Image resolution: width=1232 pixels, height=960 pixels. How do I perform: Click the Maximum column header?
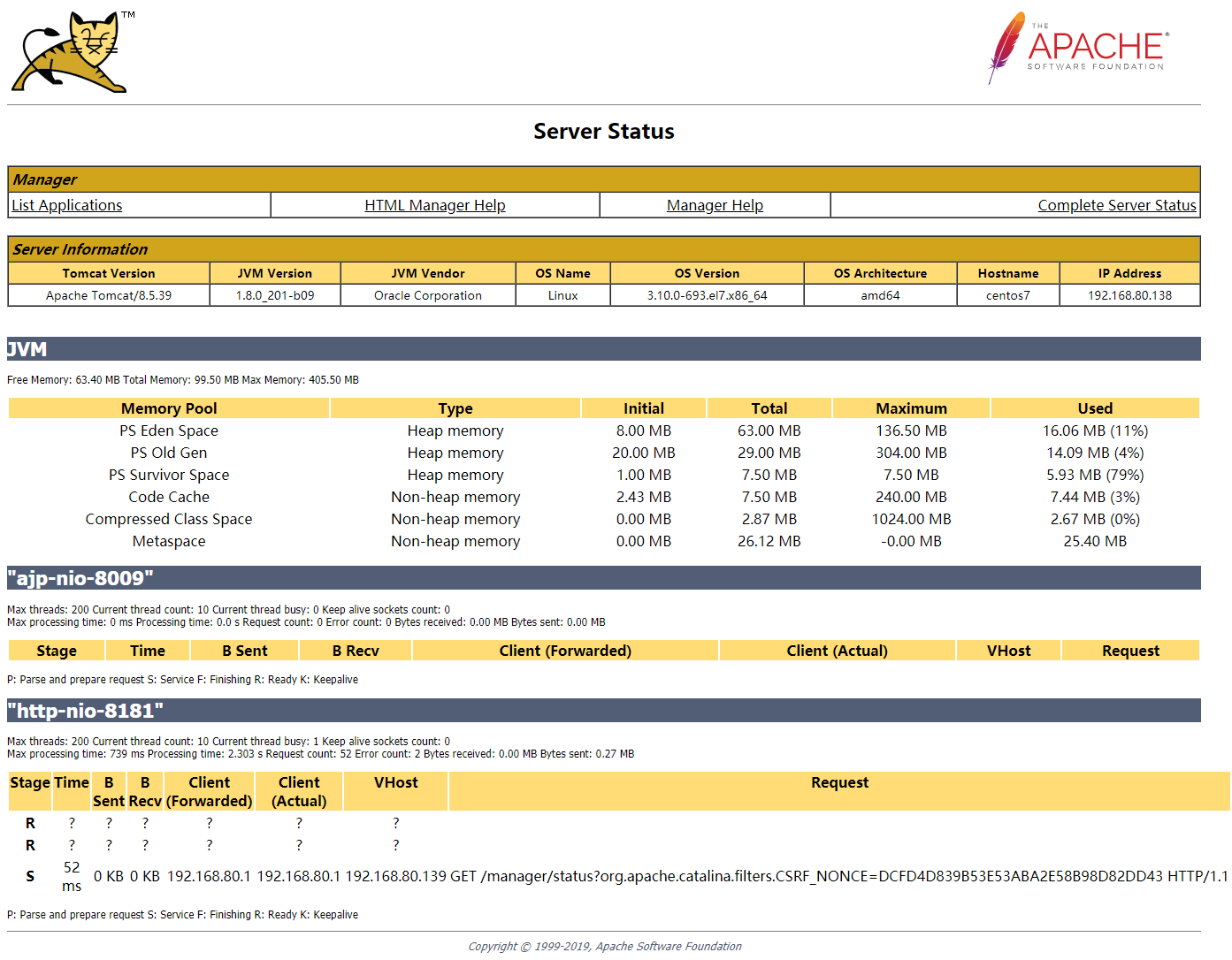point(911,408)
